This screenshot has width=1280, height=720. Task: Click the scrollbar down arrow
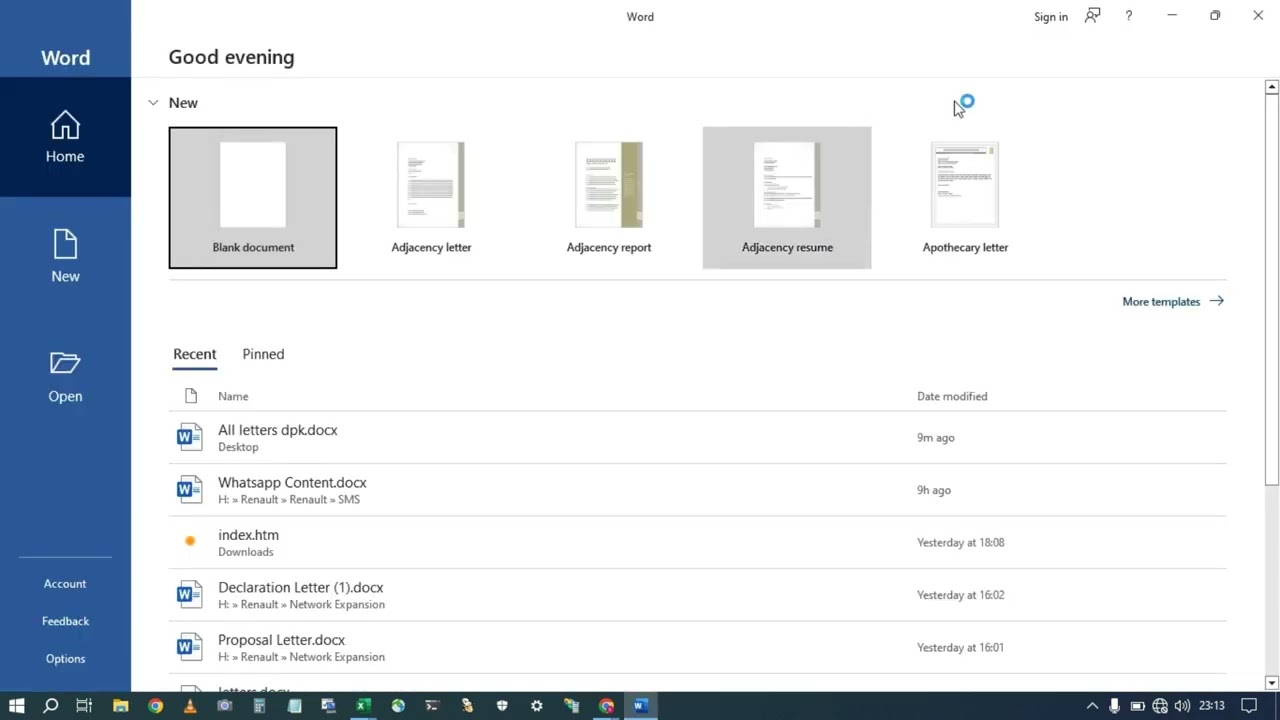(x=1272, y=683)
